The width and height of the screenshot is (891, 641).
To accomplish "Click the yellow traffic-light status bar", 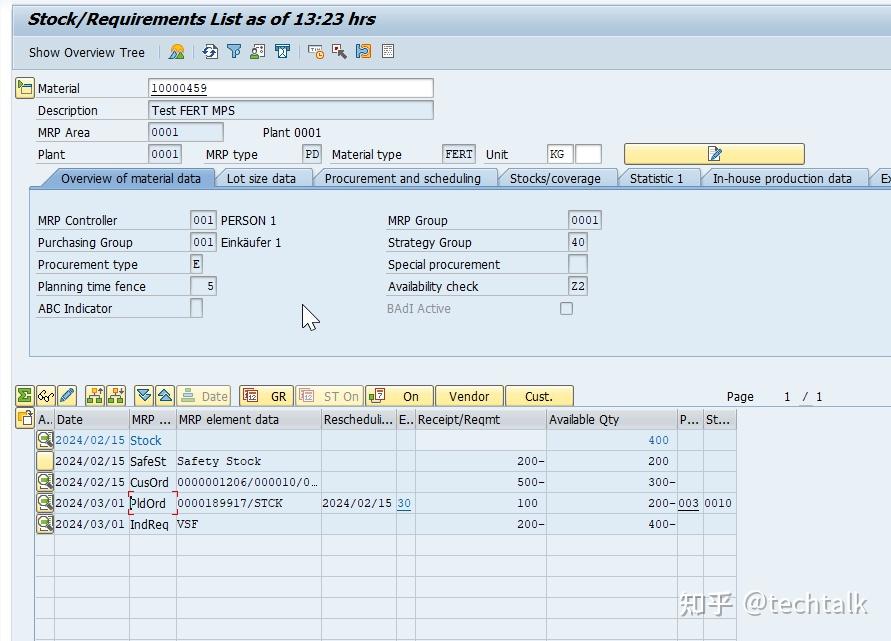I will pyautogui.click(x=715, y=154).
